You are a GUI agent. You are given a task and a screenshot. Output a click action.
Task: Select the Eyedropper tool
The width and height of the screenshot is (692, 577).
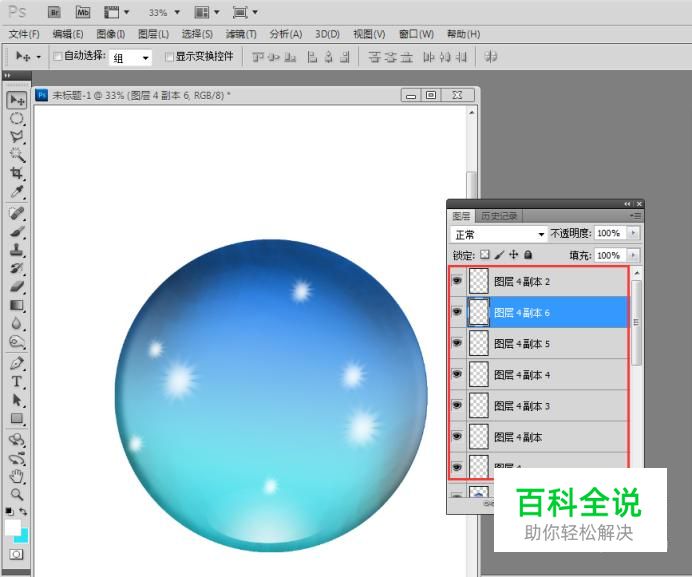point(17,191)
